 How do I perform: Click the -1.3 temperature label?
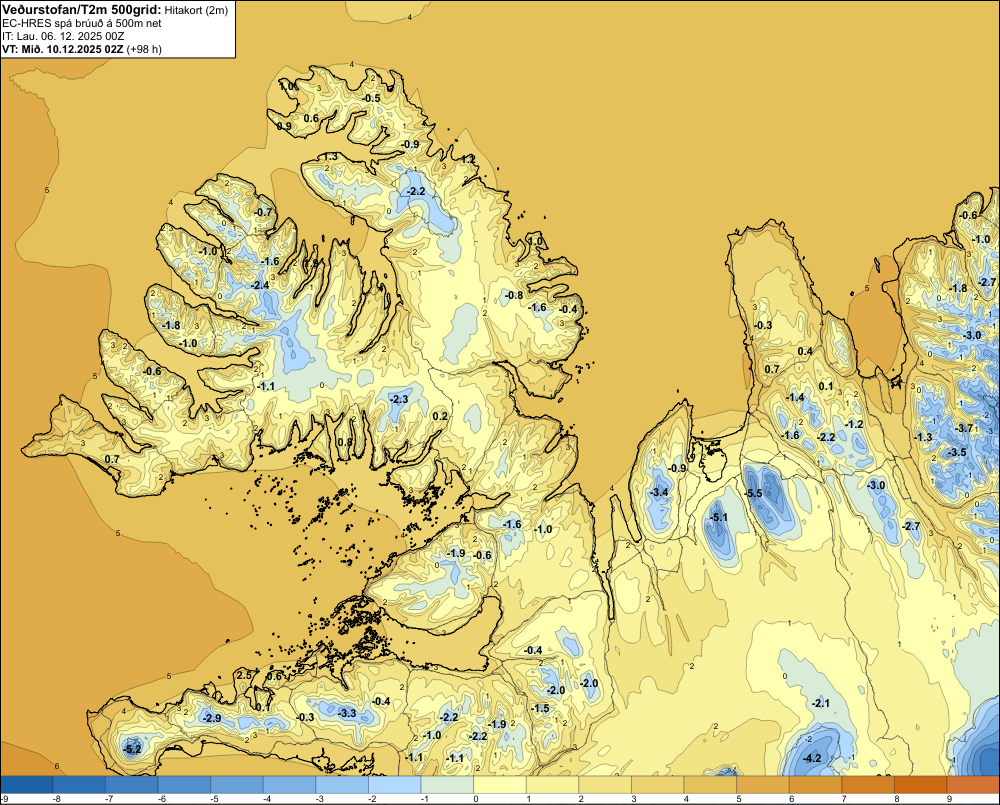[923, 437]
